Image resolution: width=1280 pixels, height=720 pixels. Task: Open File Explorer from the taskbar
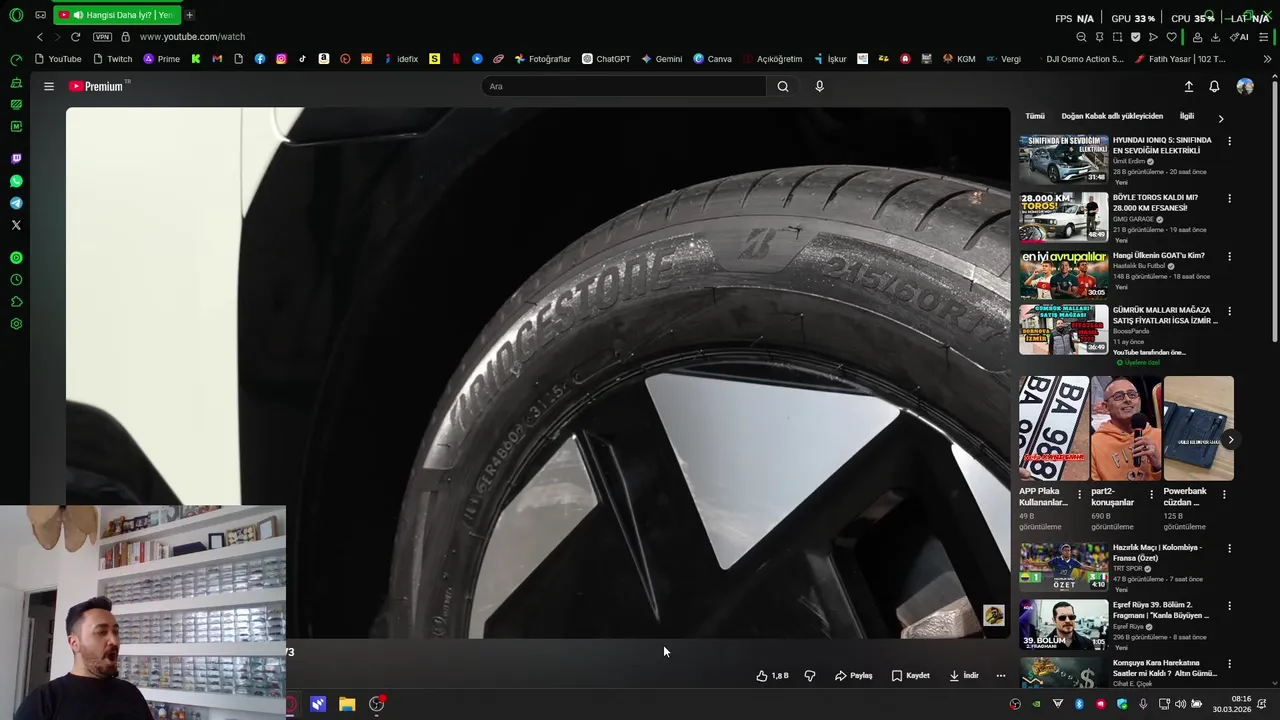(347, 704)
